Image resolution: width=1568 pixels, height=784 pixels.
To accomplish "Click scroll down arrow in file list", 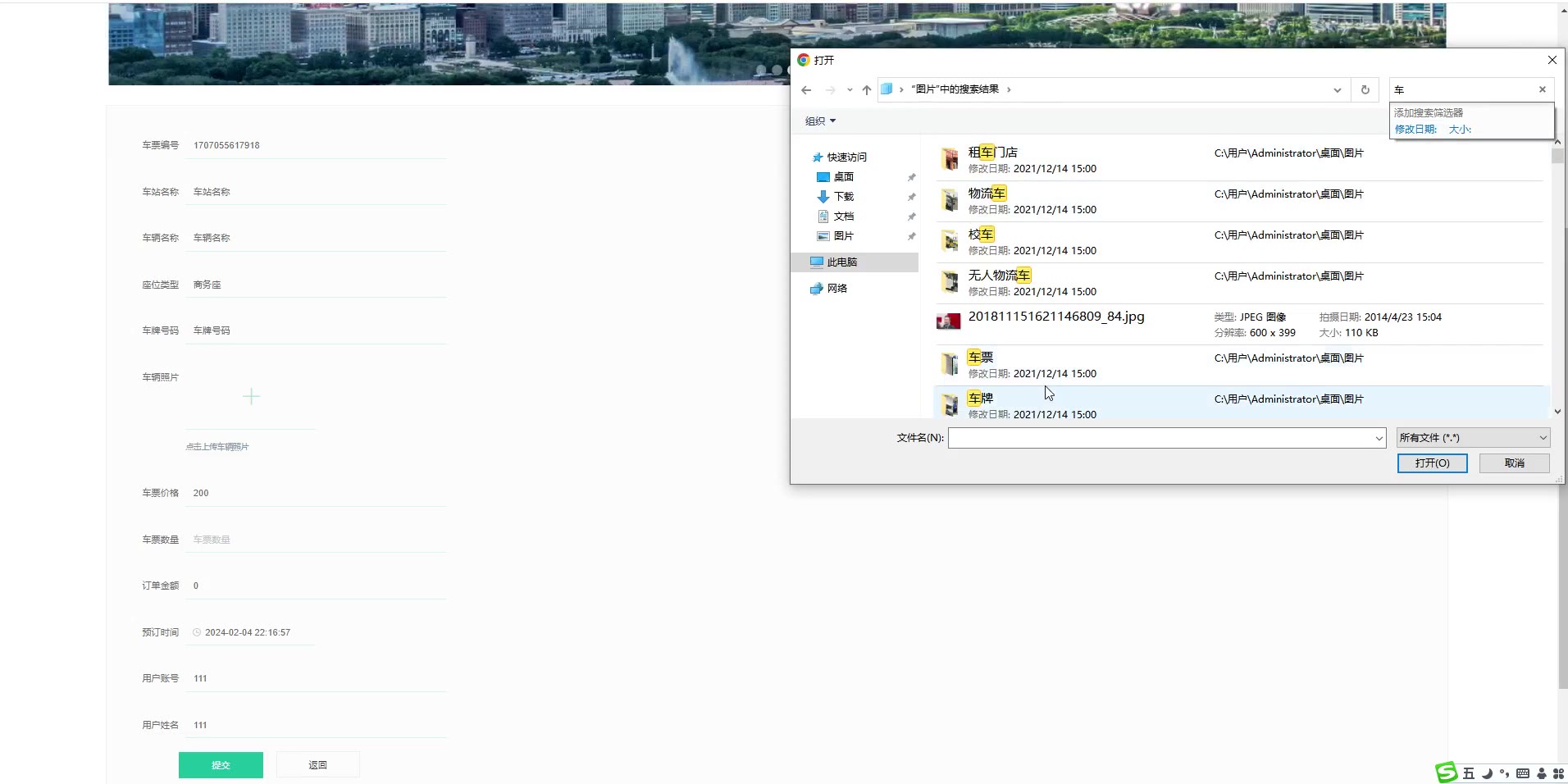I will pos(1557,413).
